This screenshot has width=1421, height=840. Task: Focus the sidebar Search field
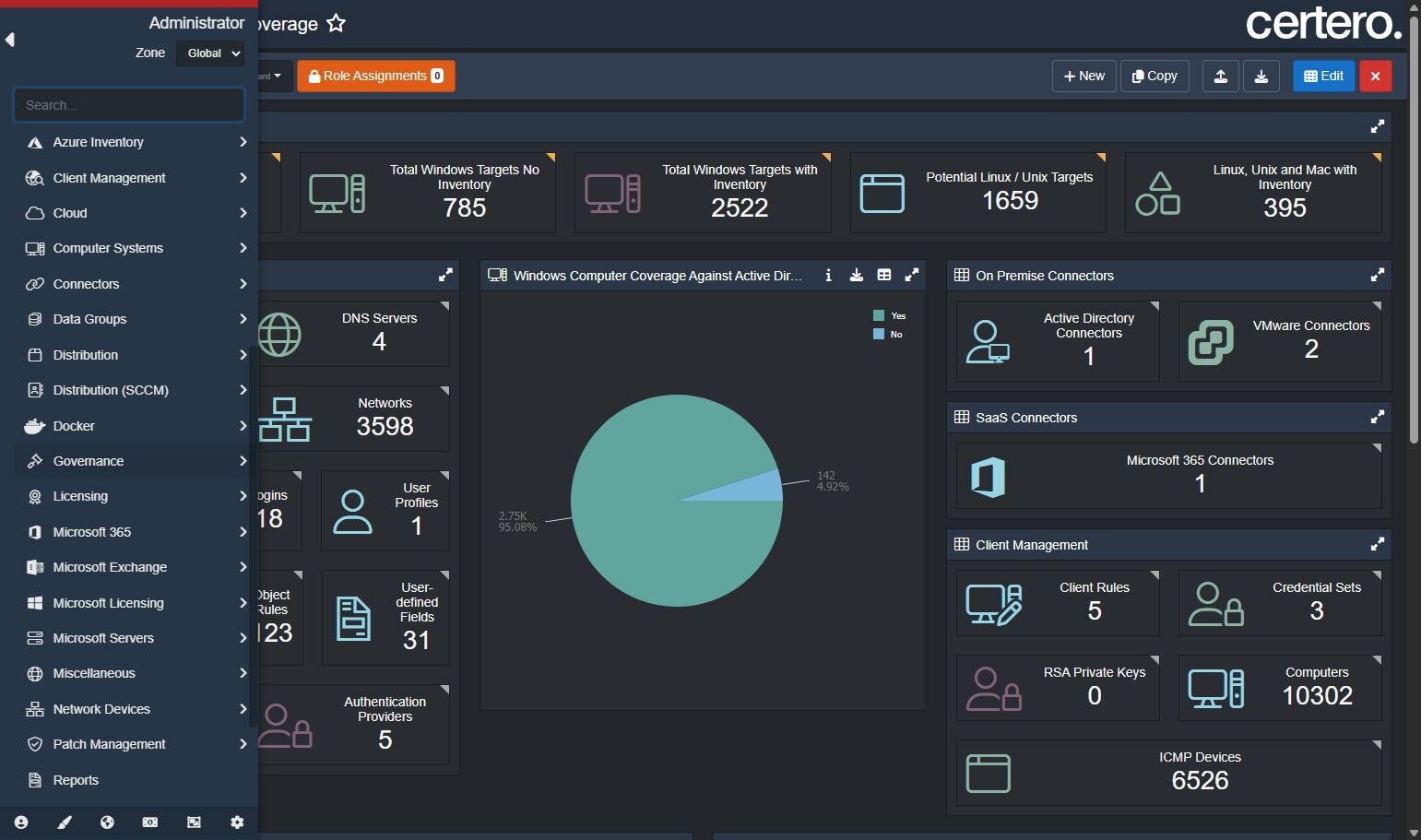129,105
